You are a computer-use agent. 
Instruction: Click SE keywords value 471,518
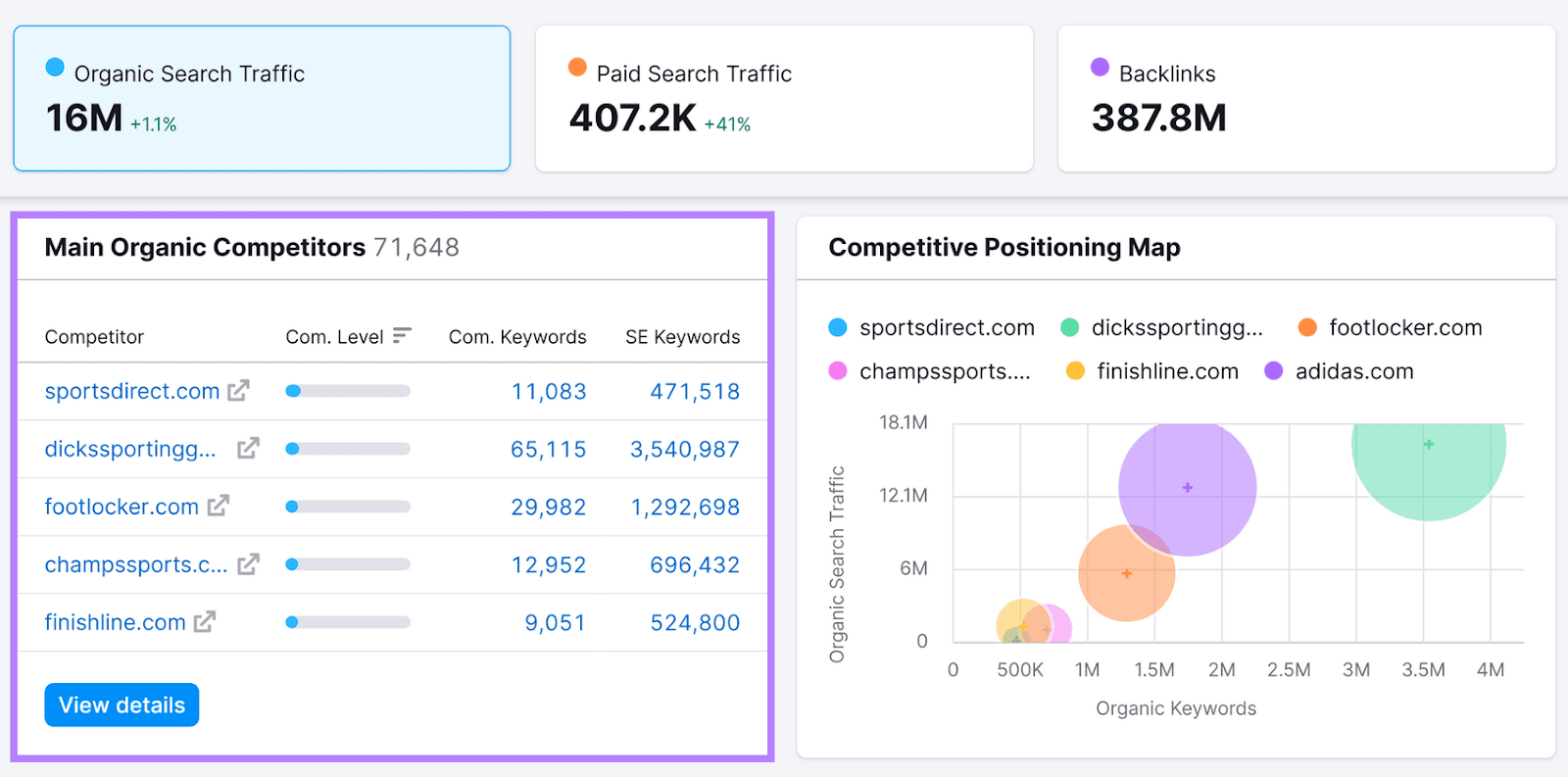click(x=695, y=391)
